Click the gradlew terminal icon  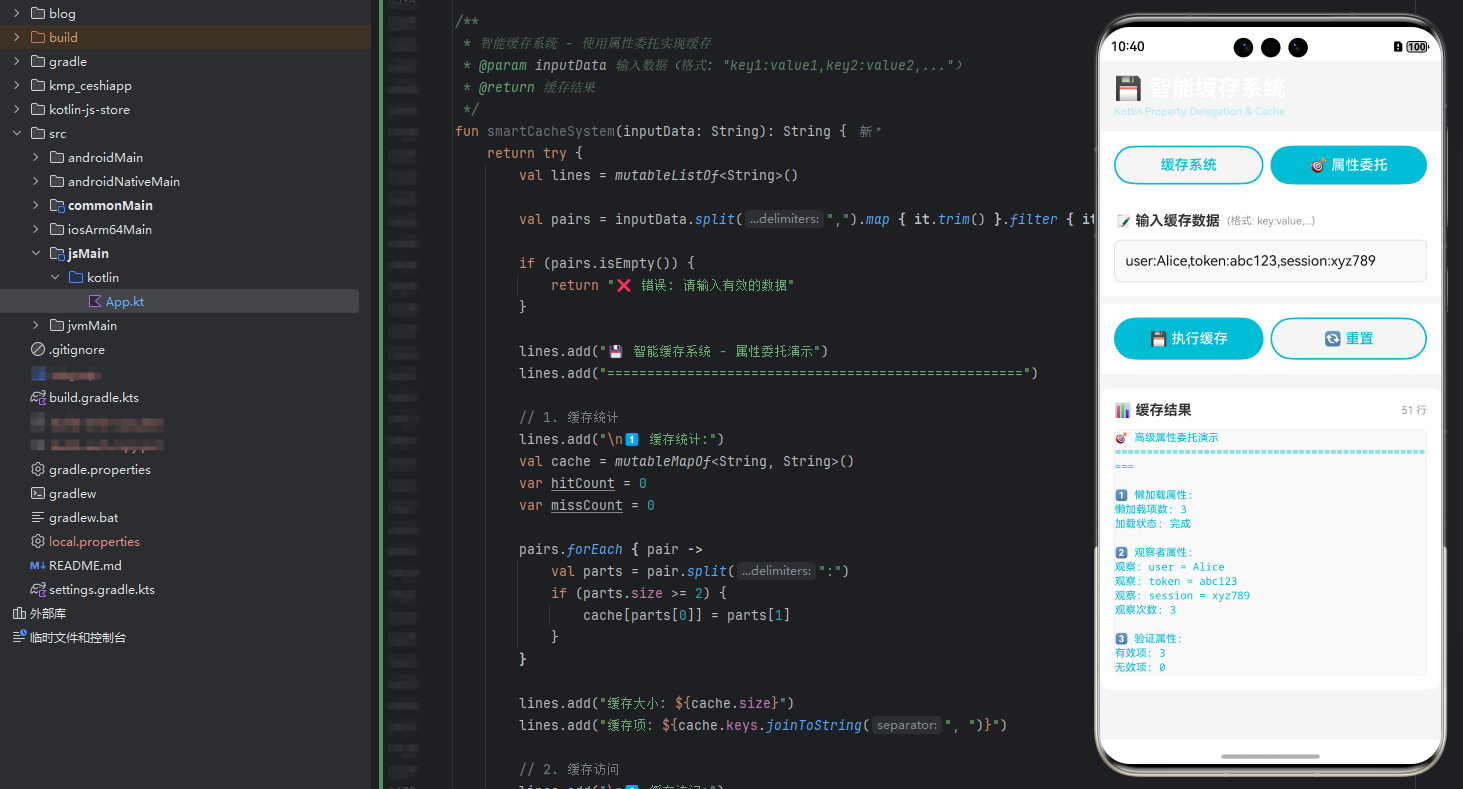coord(38,494)
